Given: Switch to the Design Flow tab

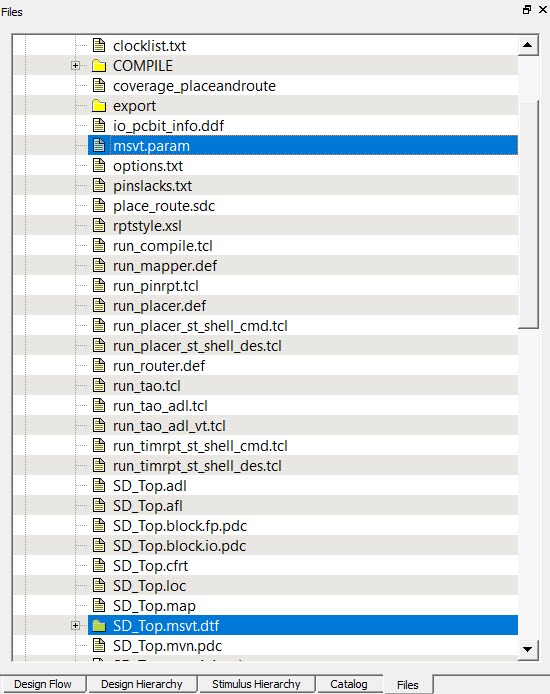Looking at the screenshot, I should (43, 684).
